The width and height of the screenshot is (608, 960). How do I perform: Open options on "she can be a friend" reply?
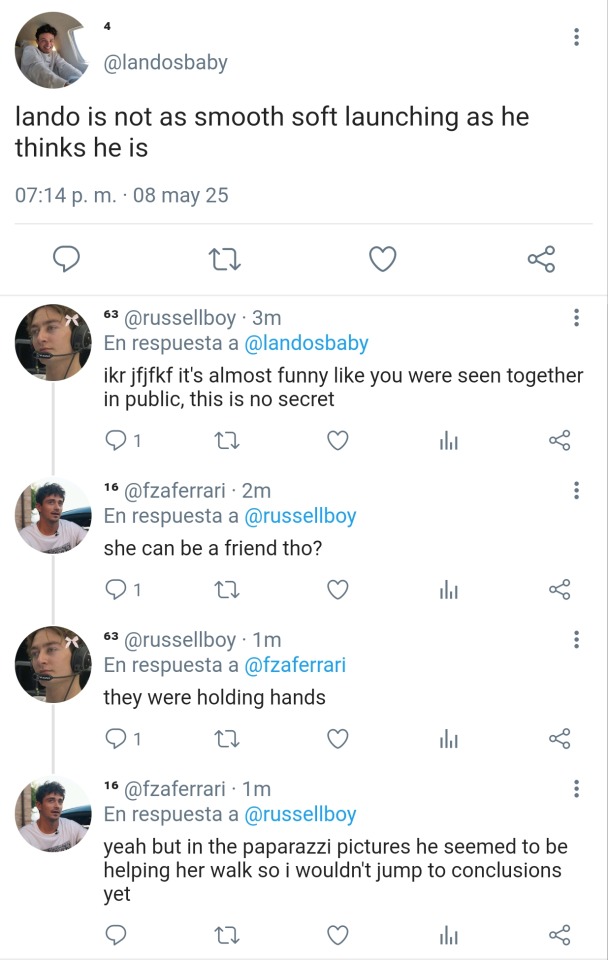pos(576,490)
